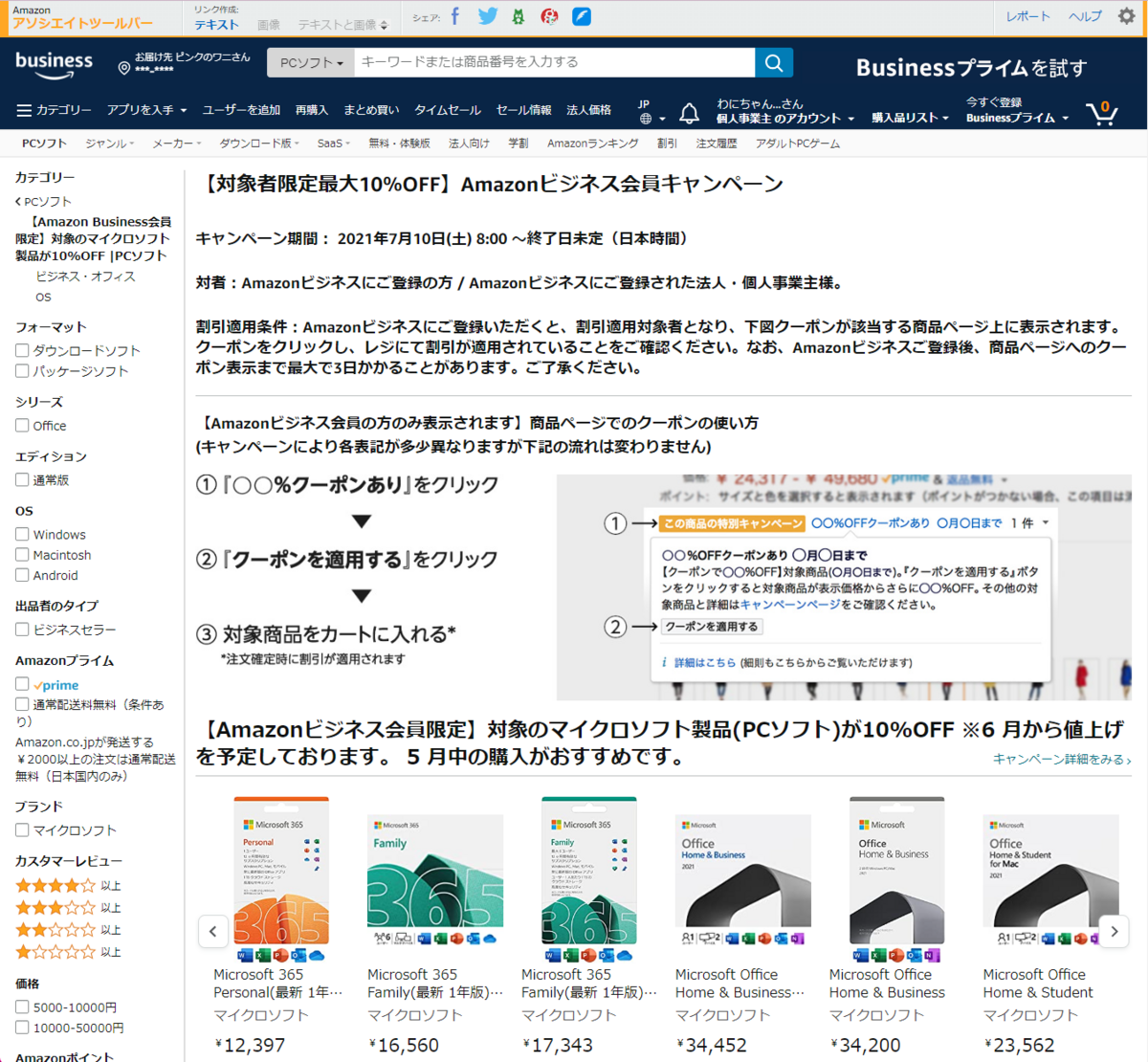Expand the 個人事業主のアカウント dropdown
Image resolution: width=1148 pixels, height=1062 pixels.
(x=785, y=118)
